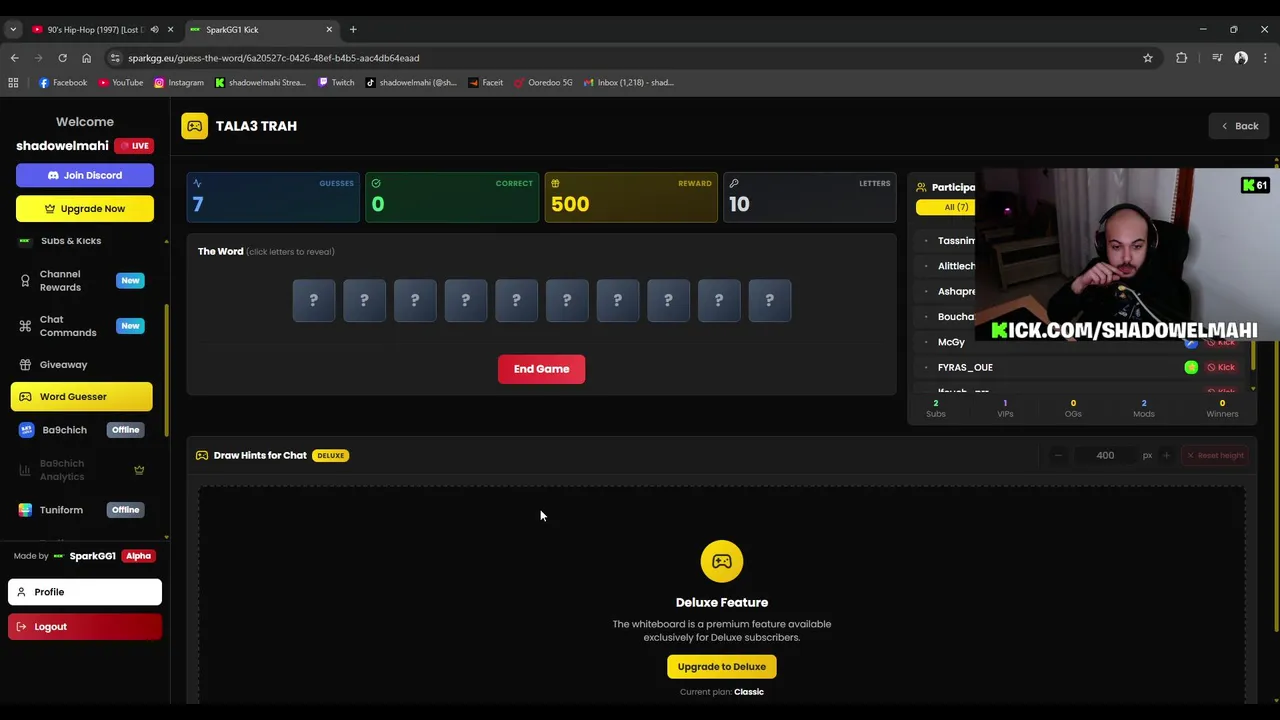View site information in the address bar
Screen dimensions: 1280x720
point(115,58)
